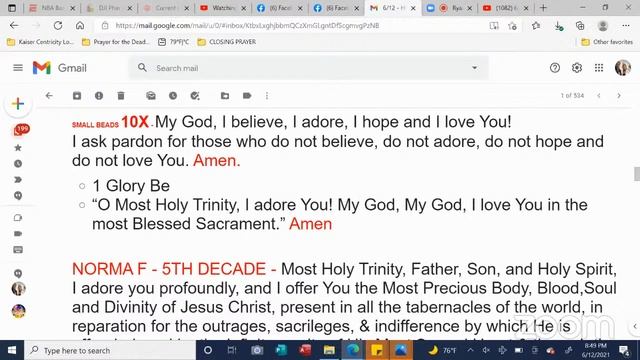The height and width of the screenshot is (360, 640).
Task: Open Edge settings and more menu
Action: (626, 26)
